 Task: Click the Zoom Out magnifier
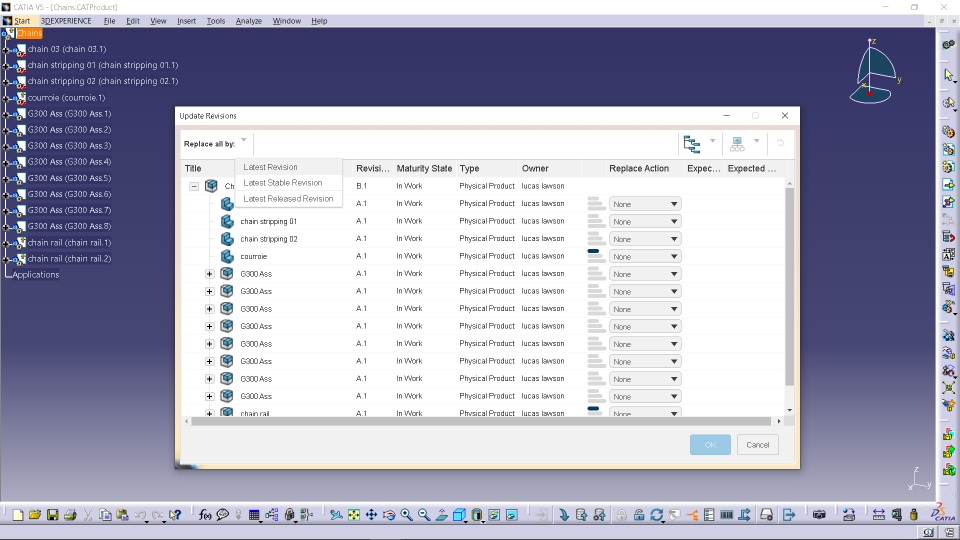click(x=424, y=515)
